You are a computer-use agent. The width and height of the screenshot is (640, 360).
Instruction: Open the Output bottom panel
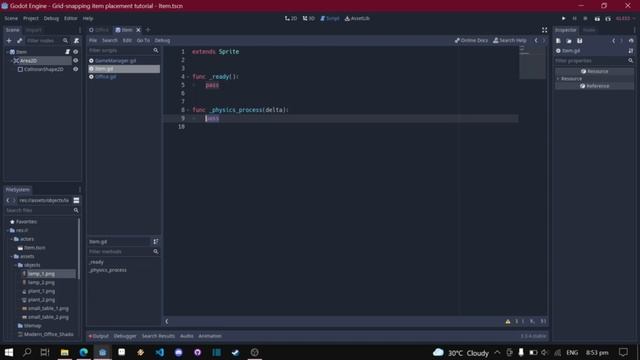click(99, 336)
